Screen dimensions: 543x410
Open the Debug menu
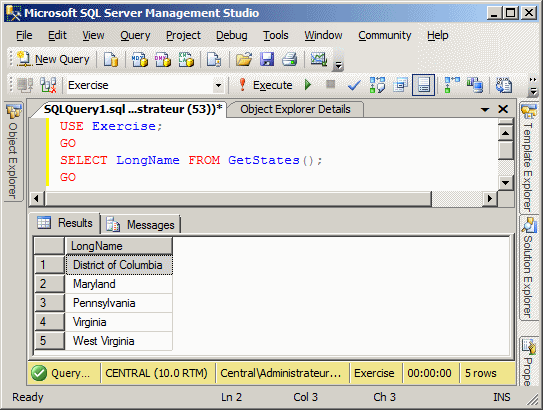click(232, 35)
